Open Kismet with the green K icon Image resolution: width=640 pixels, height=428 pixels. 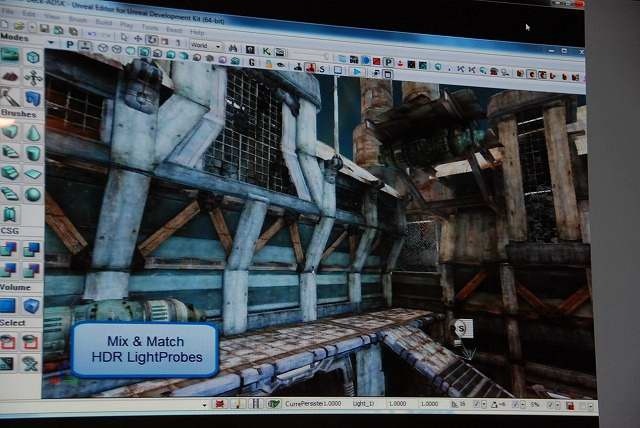pyautogui.click(x=267, y=51)
